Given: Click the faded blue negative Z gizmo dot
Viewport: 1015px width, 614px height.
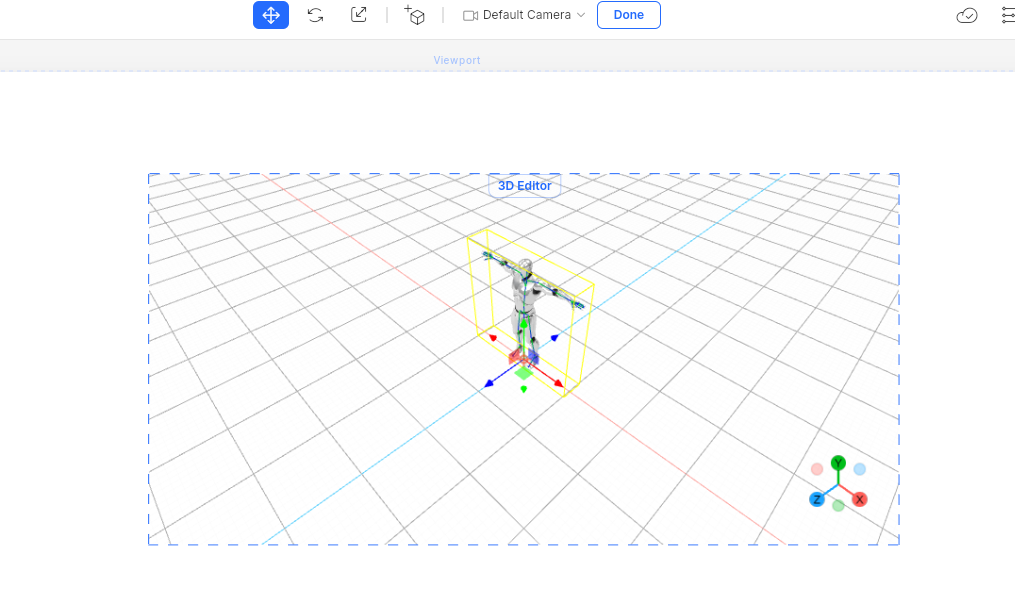Looking at the screenshot, I should click(860, 469).
